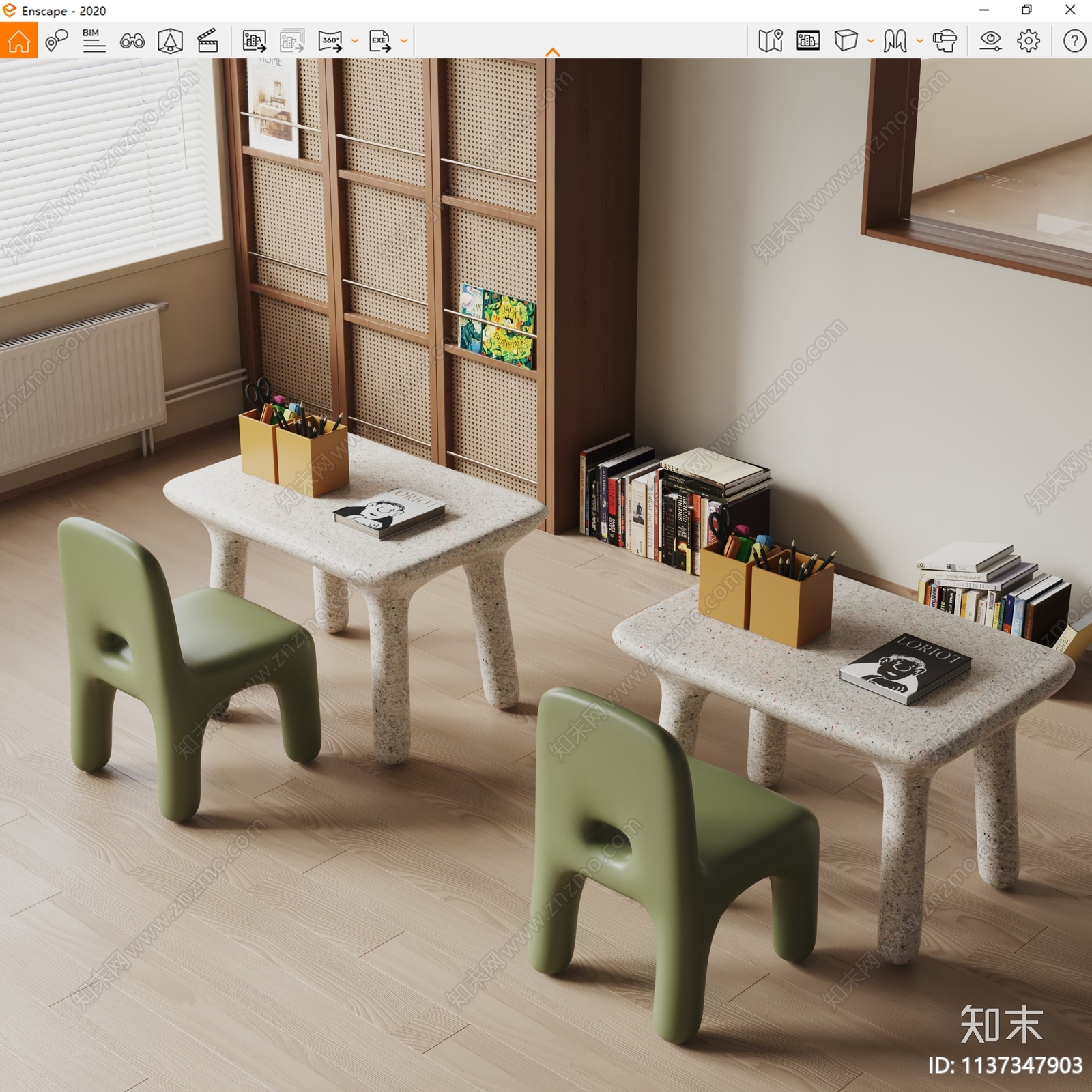Open general settings gear
The height and width of the screenshot is (1092, 1092).
(1029, 41)
